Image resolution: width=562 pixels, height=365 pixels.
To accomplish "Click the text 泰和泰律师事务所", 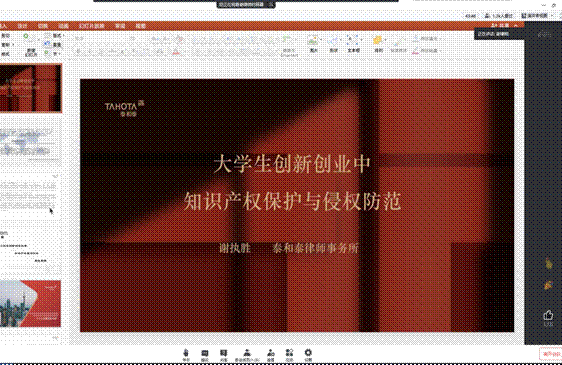I will pos(315,248).
